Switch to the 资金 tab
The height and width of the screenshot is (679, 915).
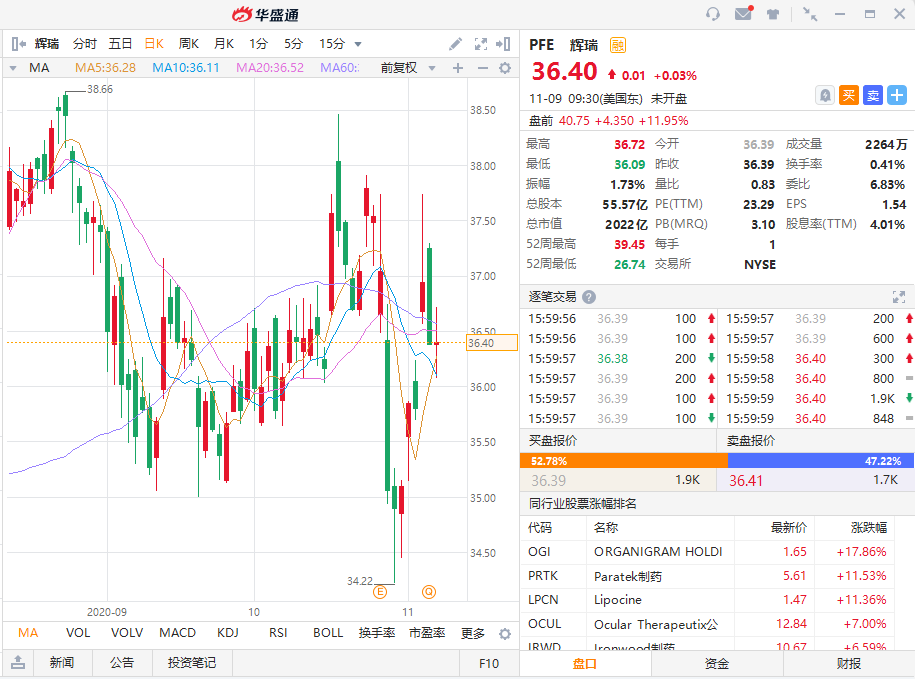(x=717, y=664)
